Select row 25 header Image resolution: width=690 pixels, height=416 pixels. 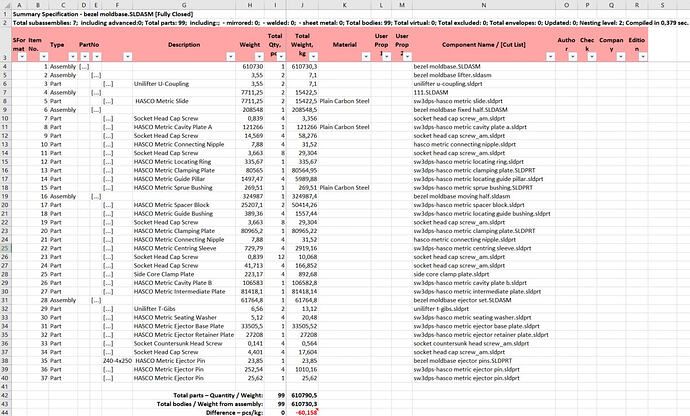coord(5,248)
